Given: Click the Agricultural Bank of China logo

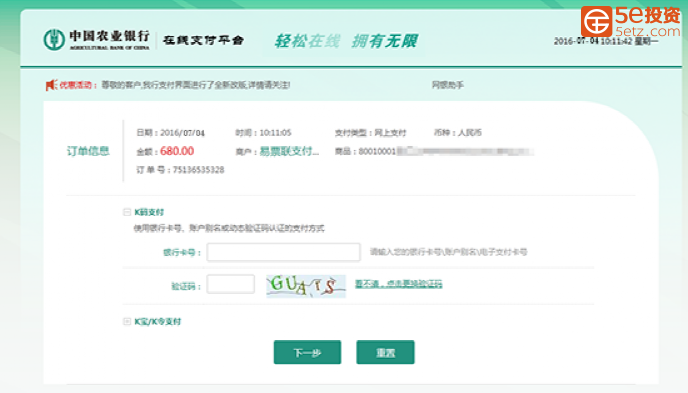Looking at the screenshot, I should point(97,40).
